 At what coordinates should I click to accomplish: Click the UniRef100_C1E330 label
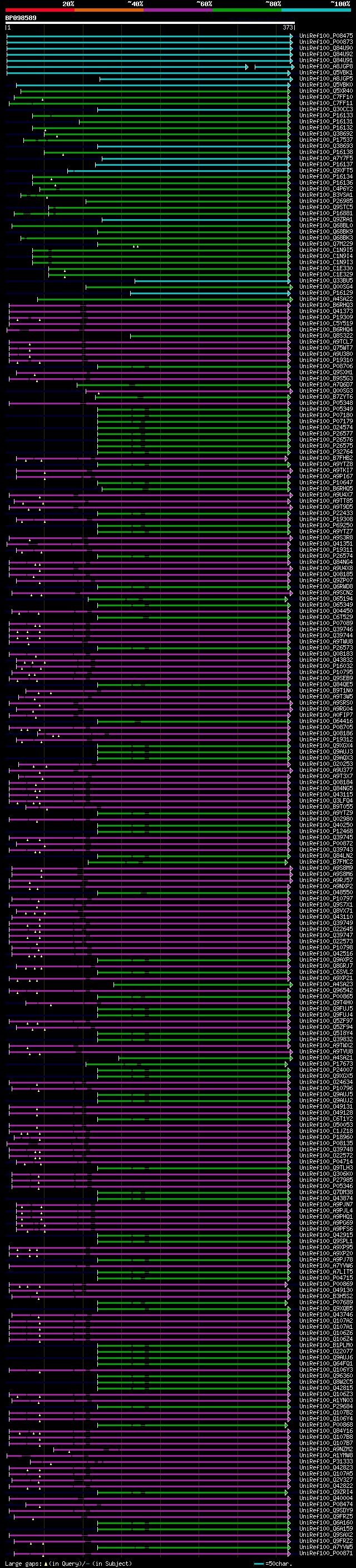326,269
